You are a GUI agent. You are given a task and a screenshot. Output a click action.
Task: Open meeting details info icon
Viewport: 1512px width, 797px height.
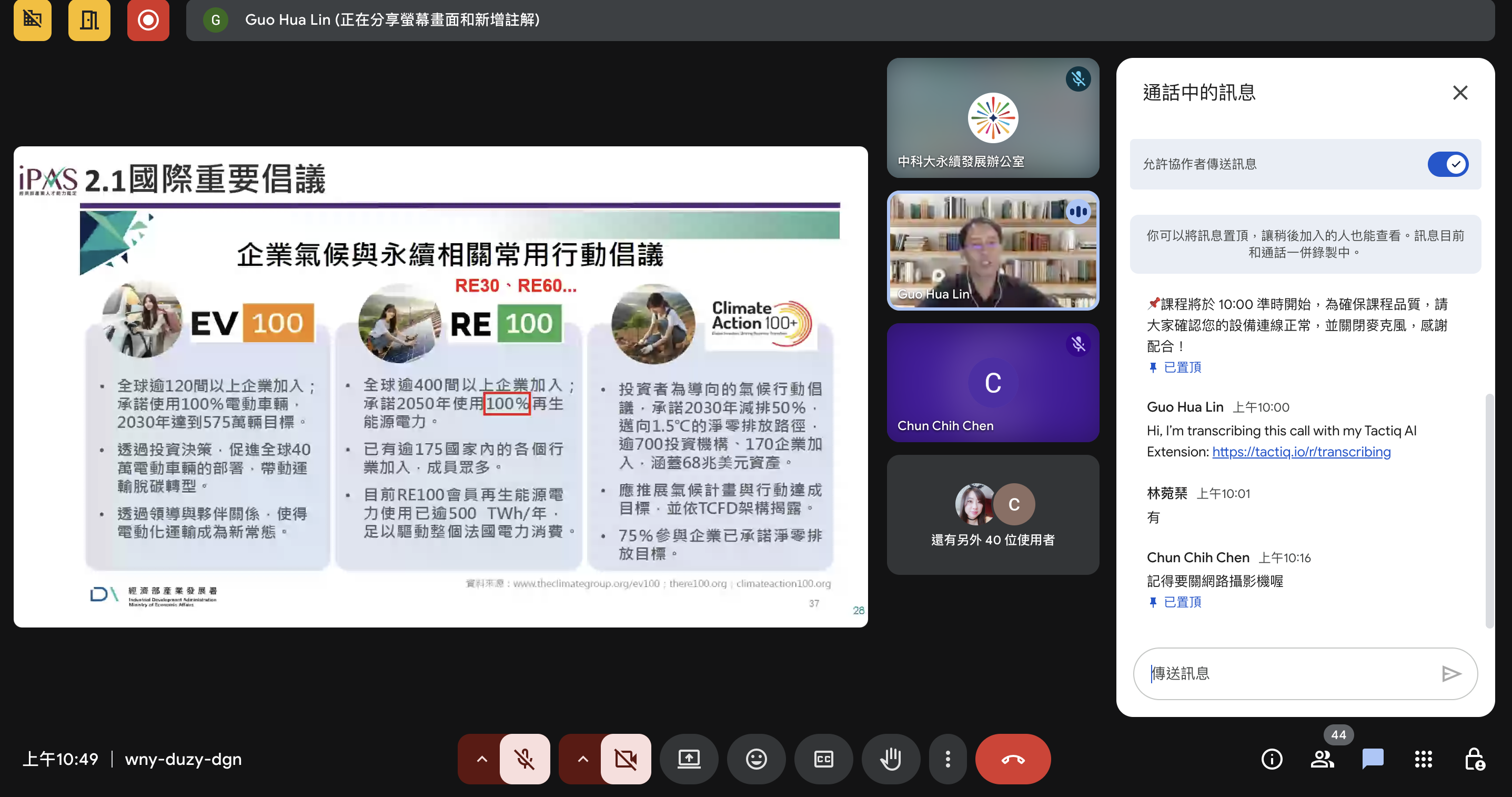[1272, 759]
